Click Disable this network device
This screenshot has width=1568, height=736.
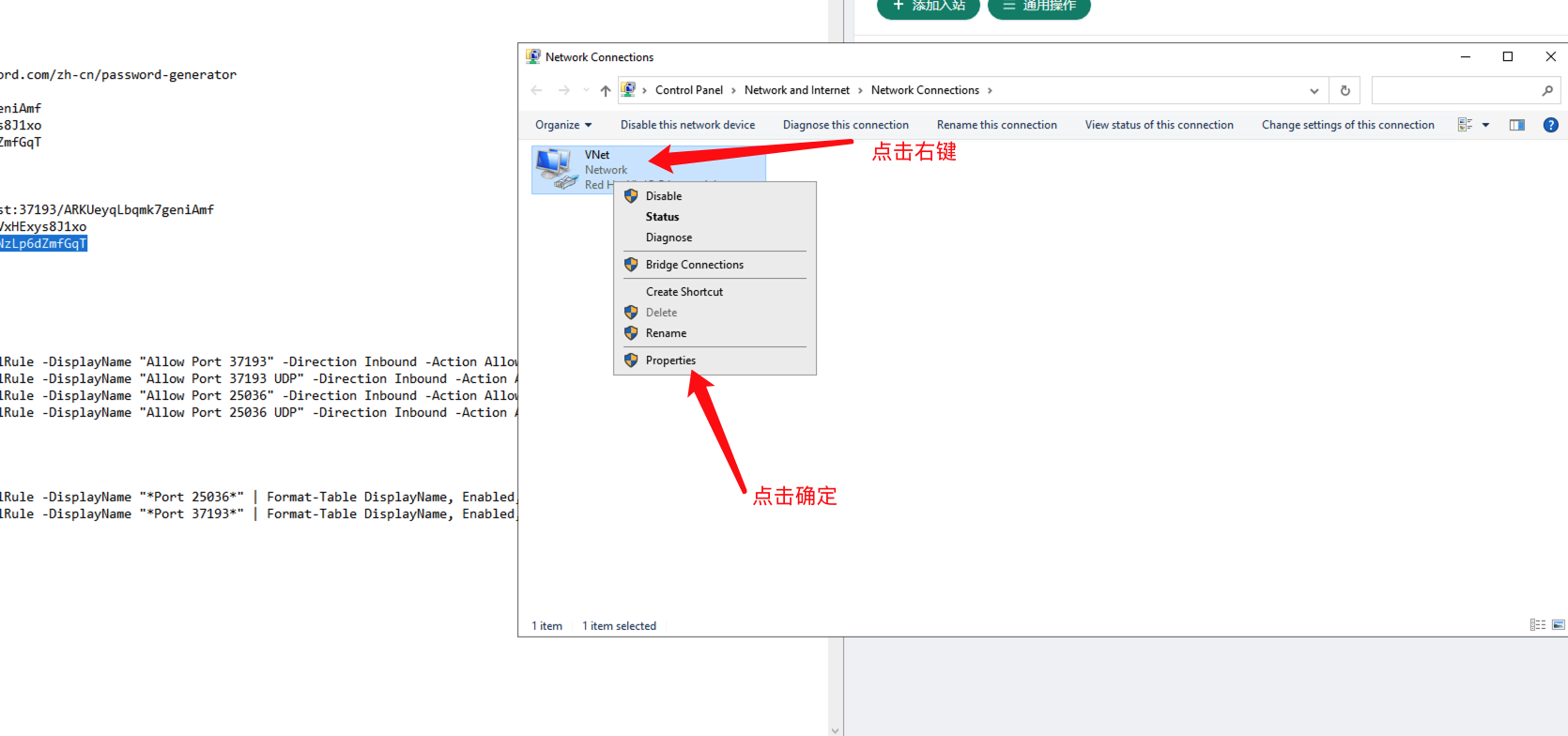click(x=687, y=125)
